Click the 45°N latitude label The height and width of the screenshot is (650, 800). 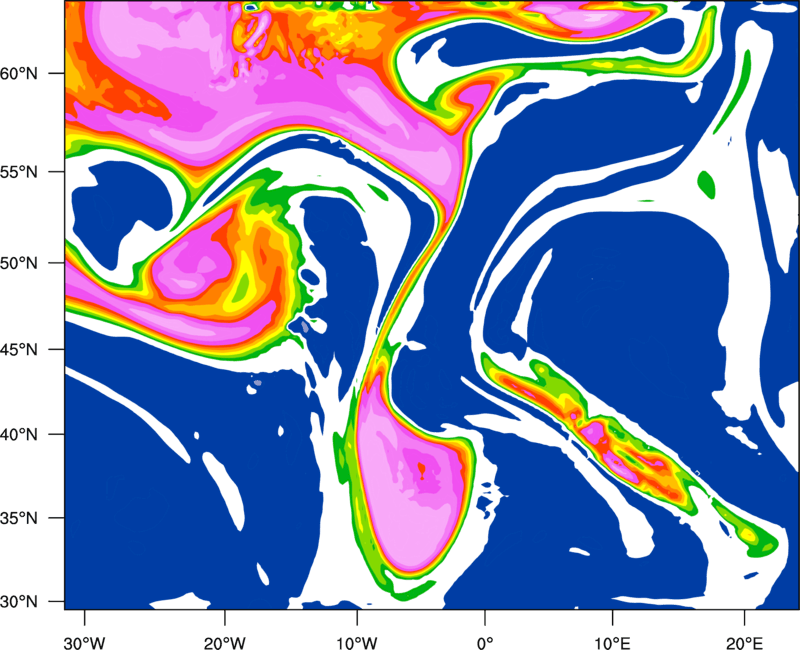pos(19,349)
